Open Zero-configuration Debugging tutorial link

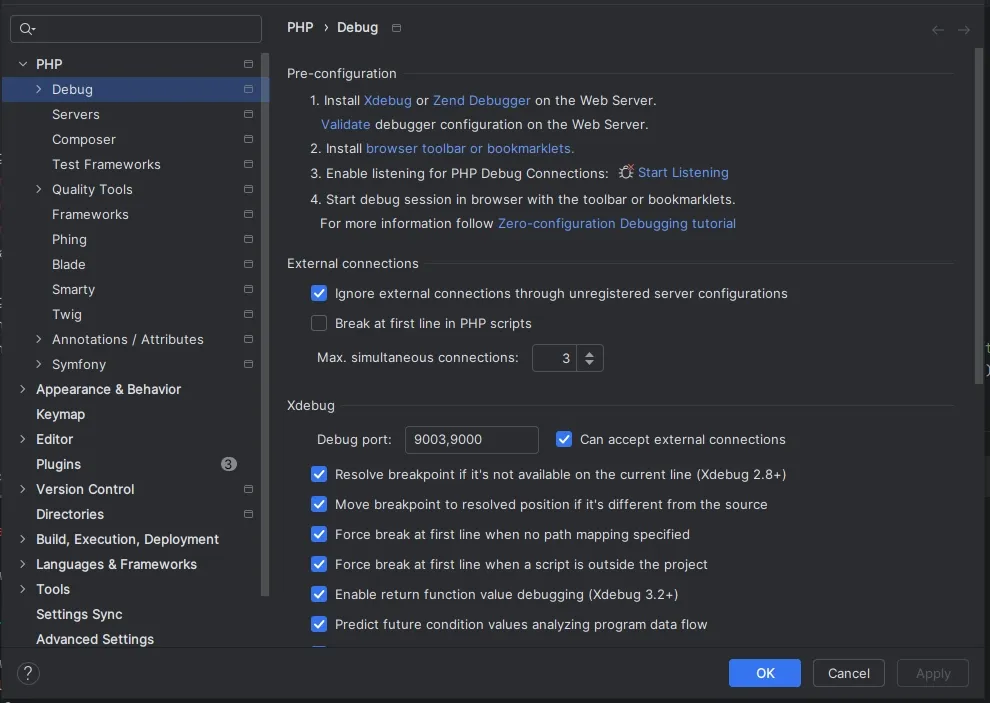click(617, 224)
